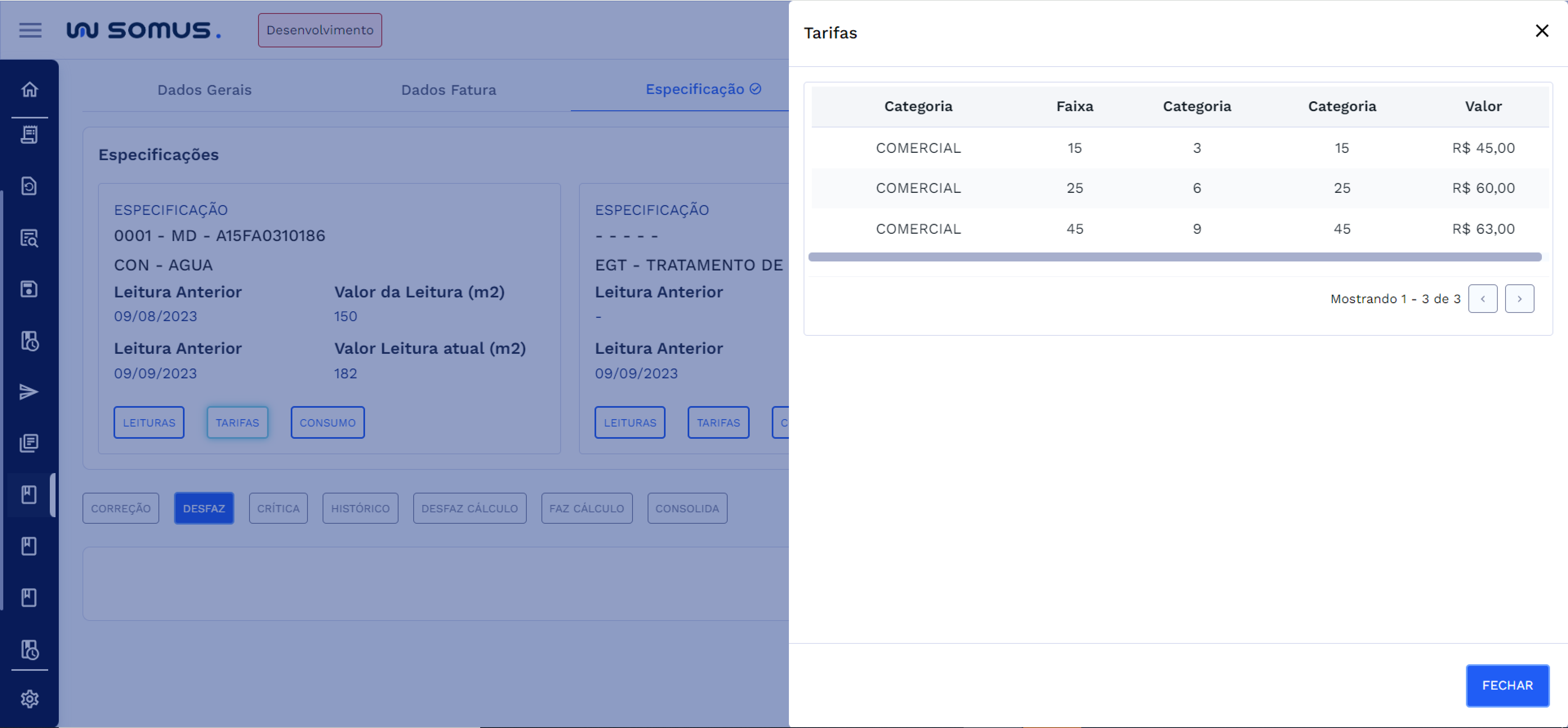The height and width of the screenshot is (728, 1568).
Task: Close the Tarifas panel with the X
Action: 1541,31
